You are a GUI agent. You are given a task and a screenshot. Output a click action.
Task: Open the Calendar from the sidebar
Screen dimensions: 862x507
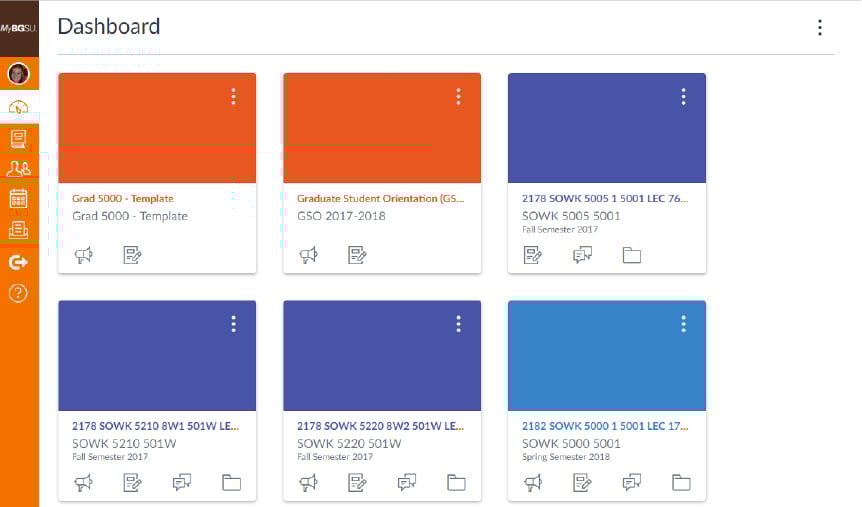[x=18, y=199]
